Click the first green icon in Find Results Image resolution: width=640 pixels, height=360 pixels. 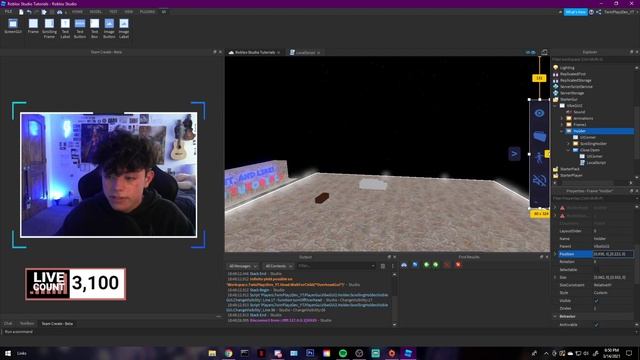pyautogui.click(x=427, y=265)
